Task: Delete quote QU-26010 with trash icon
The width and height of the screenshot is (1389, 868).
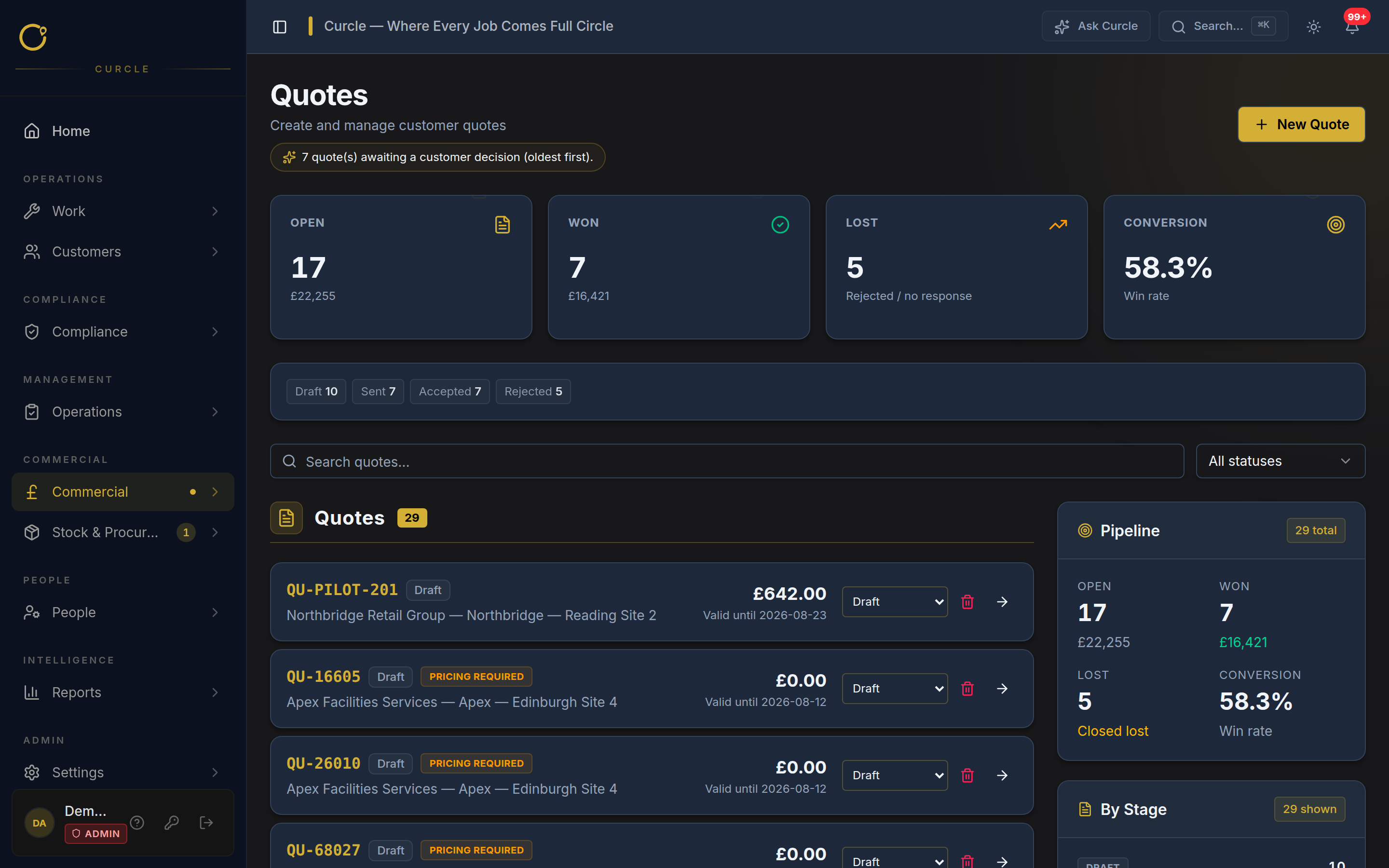Action: (967, 775)
